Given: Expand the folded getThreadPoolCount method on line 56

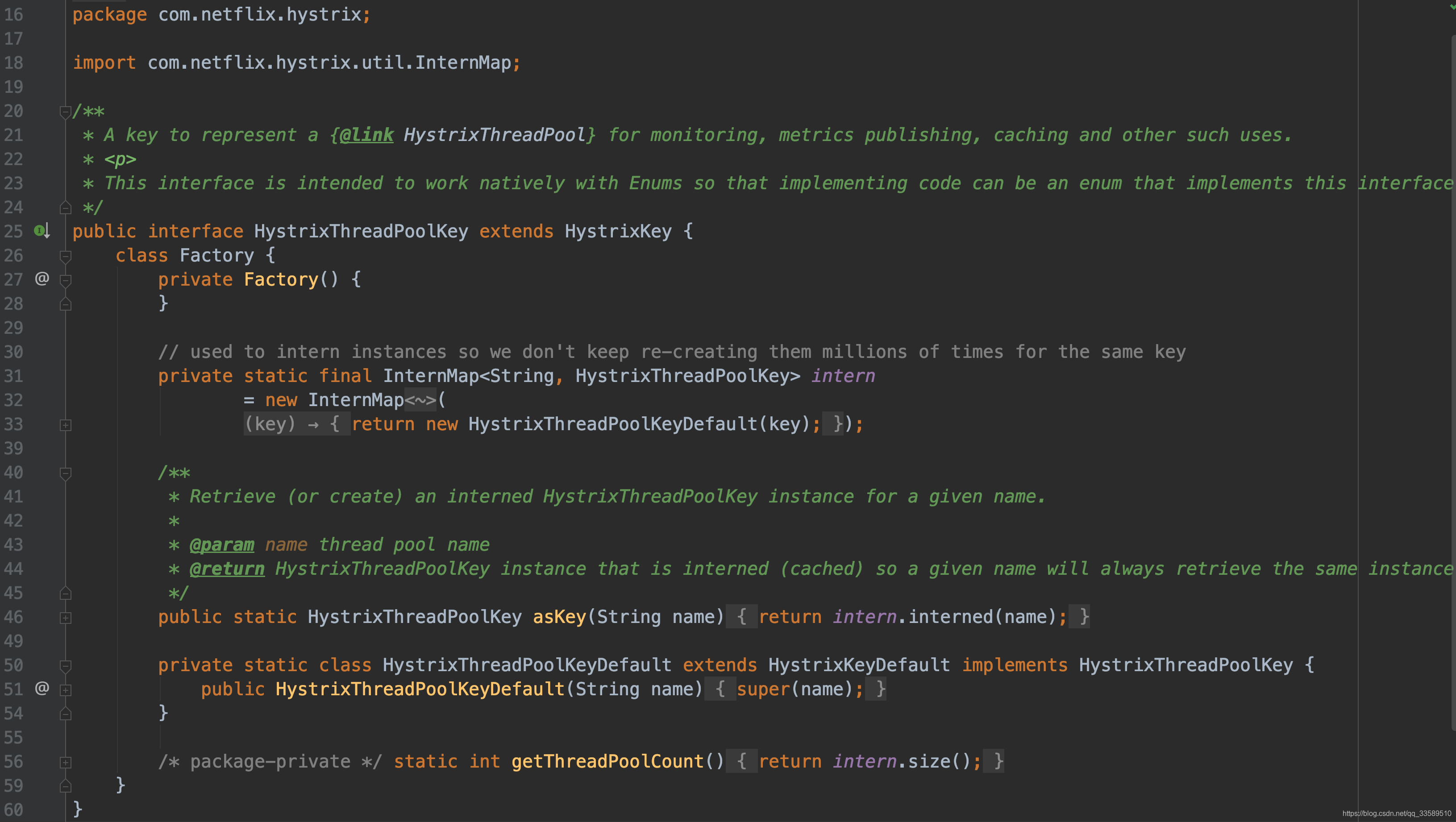Looking at the screenshot, I should (x=65, y=762).
